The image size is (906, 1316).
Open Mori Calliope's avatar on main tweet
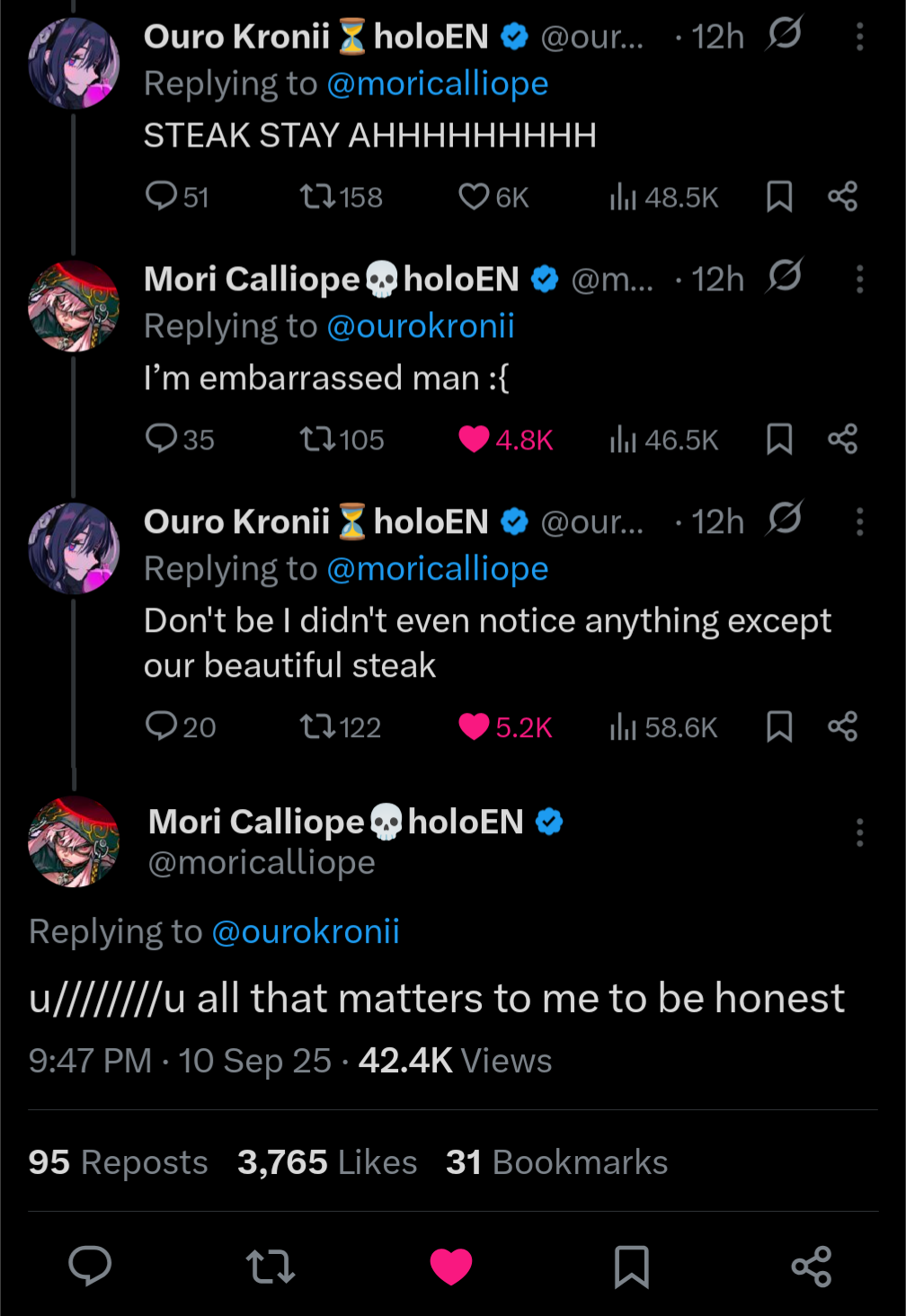point(74,841)
